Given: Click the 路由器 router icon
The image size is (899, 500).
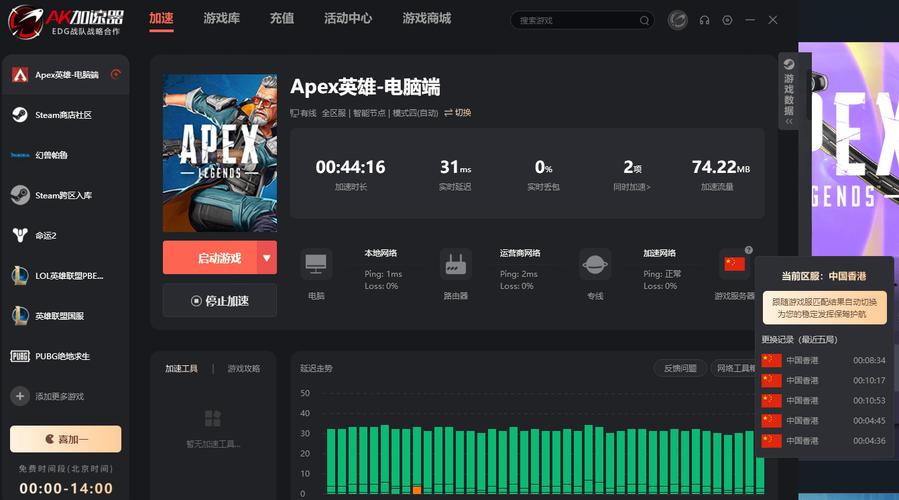Looking at the screenshot, I should click(455, 265).
